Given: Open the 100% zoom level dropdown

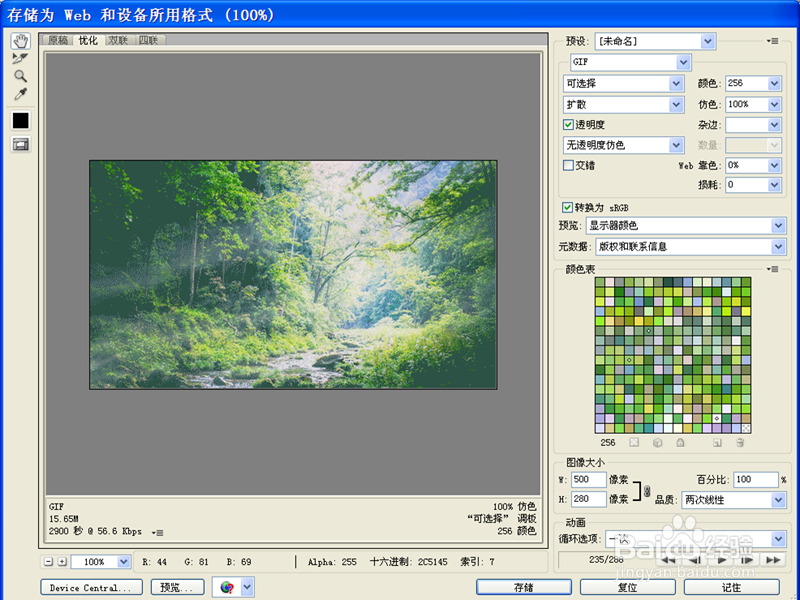Looking at the screenshot, I should 101,562.
